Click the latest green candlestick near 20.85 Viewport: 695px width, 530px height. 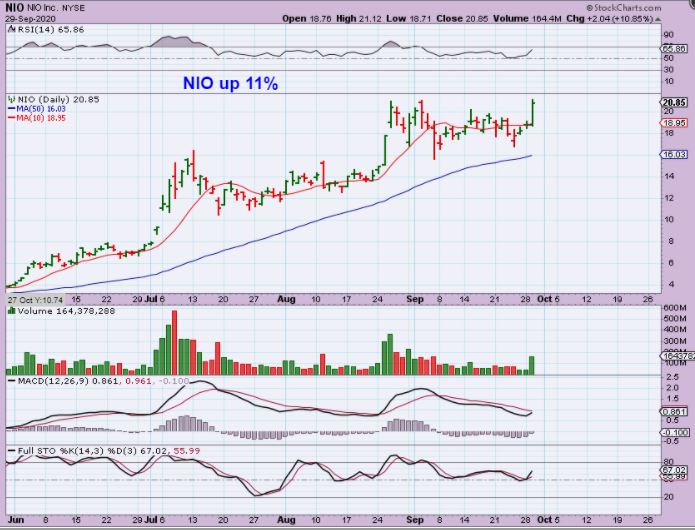[x=532, y=113]
